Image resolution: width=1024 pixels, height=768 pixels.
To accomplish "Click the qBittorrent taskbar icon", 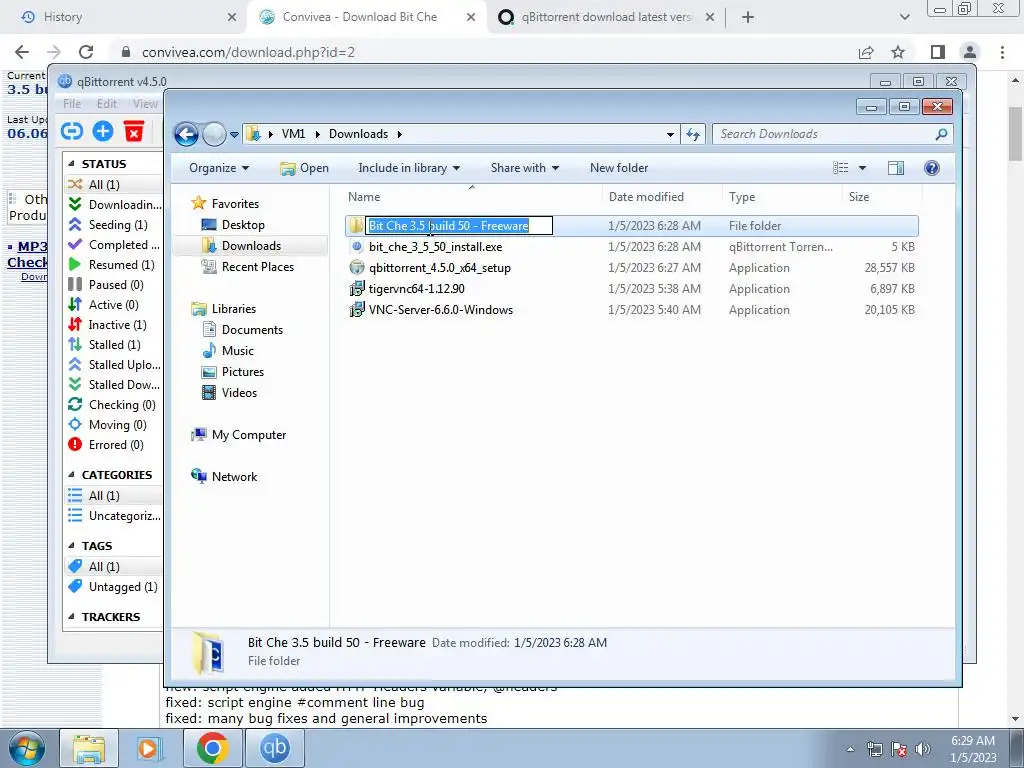I will (x=274, y=748).
